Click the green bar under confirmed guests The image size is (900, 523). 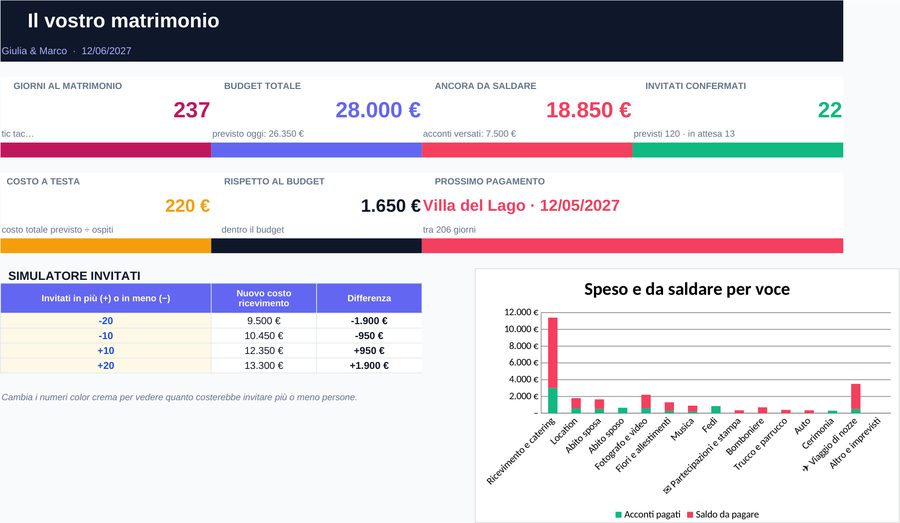pyautogui.click(x=738, y=150)
